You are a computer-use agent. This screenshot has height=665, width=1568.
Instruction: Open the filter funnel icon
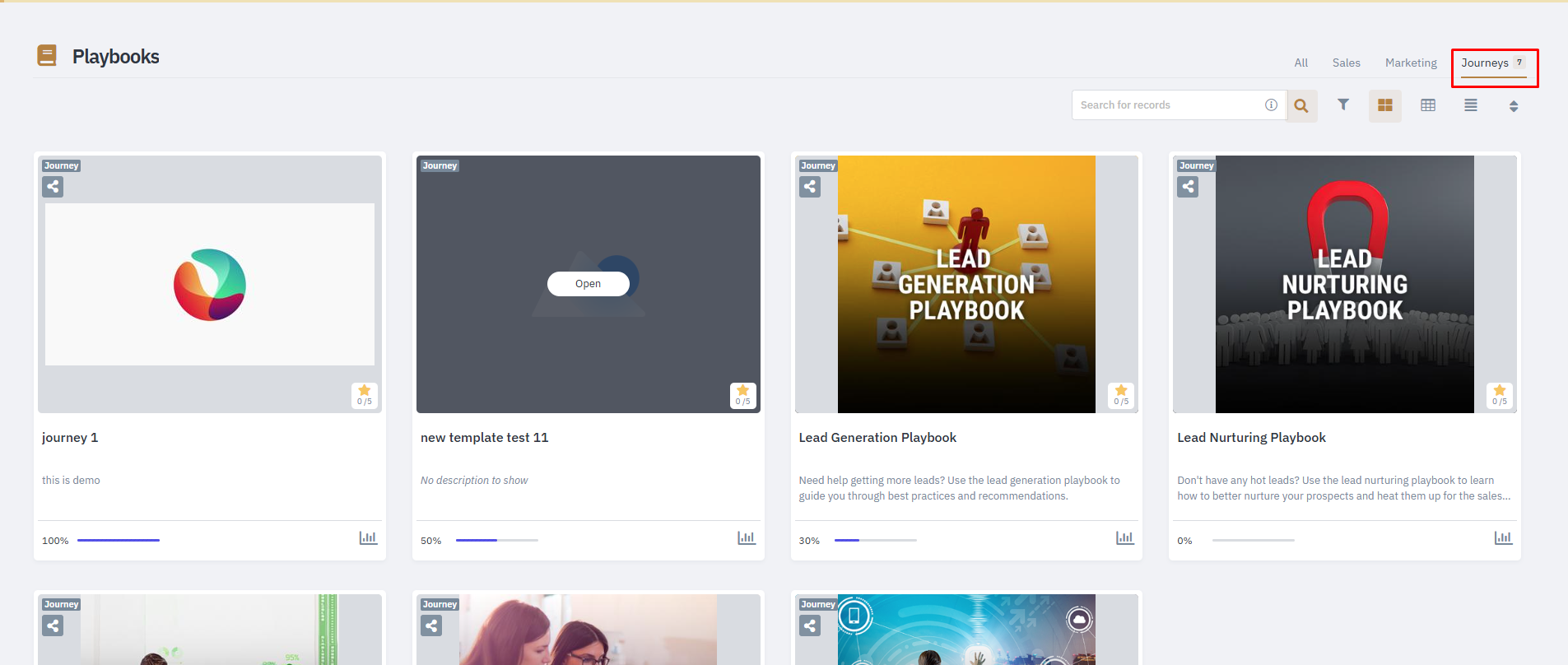tap(1343, 105)
